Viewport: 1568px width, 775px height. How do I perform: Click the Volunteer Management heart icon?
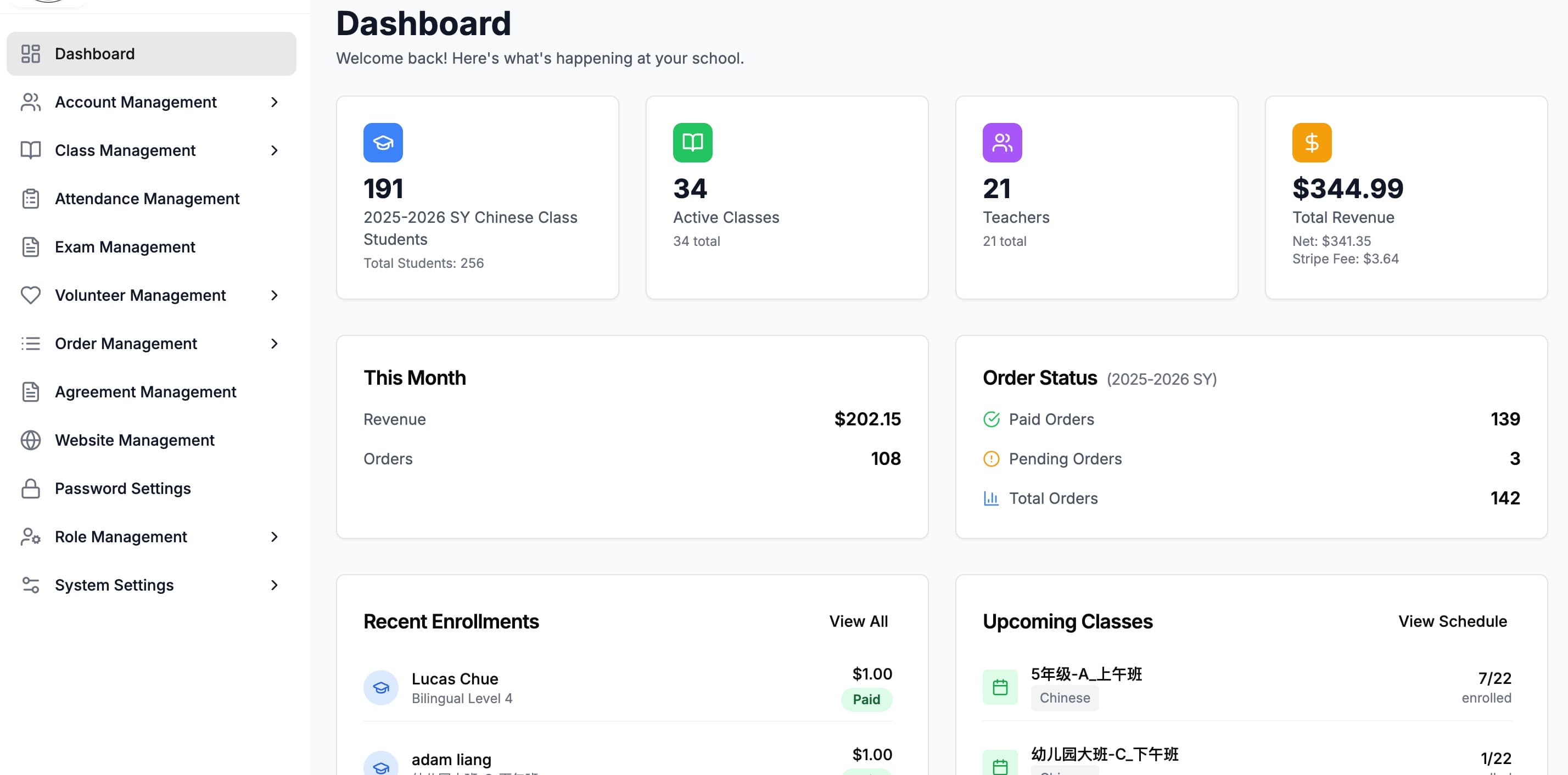[30, 295]
